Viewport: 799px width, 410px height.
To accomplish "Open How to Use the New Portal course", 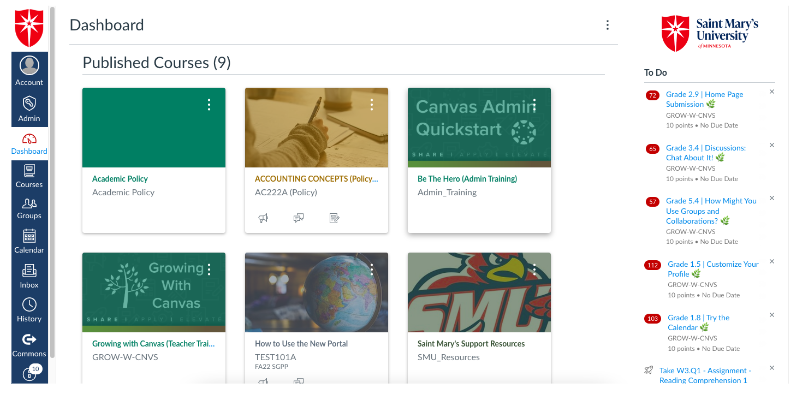I will (x=301, y=344).
